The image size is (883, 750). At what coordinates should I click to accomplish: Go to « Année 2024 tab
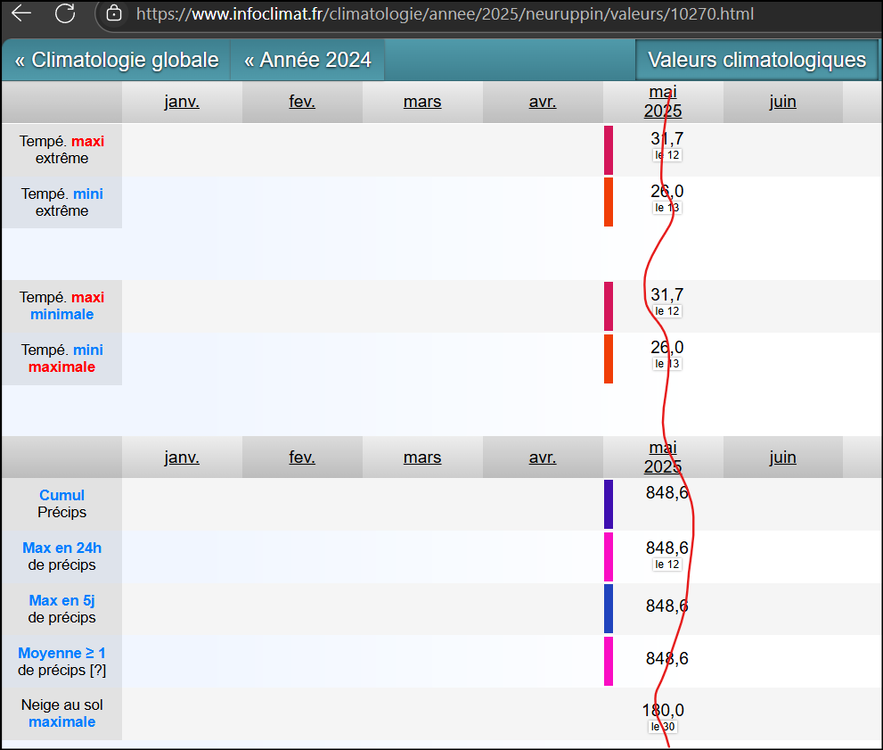pyautogui.click(x=307, y=60)
